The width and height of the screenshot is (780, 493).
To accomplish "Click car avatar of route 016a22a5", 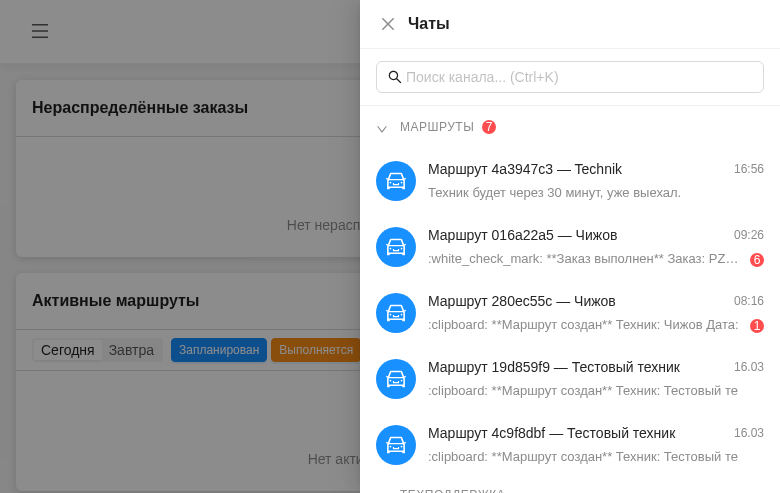I will [x=396, y=247].
